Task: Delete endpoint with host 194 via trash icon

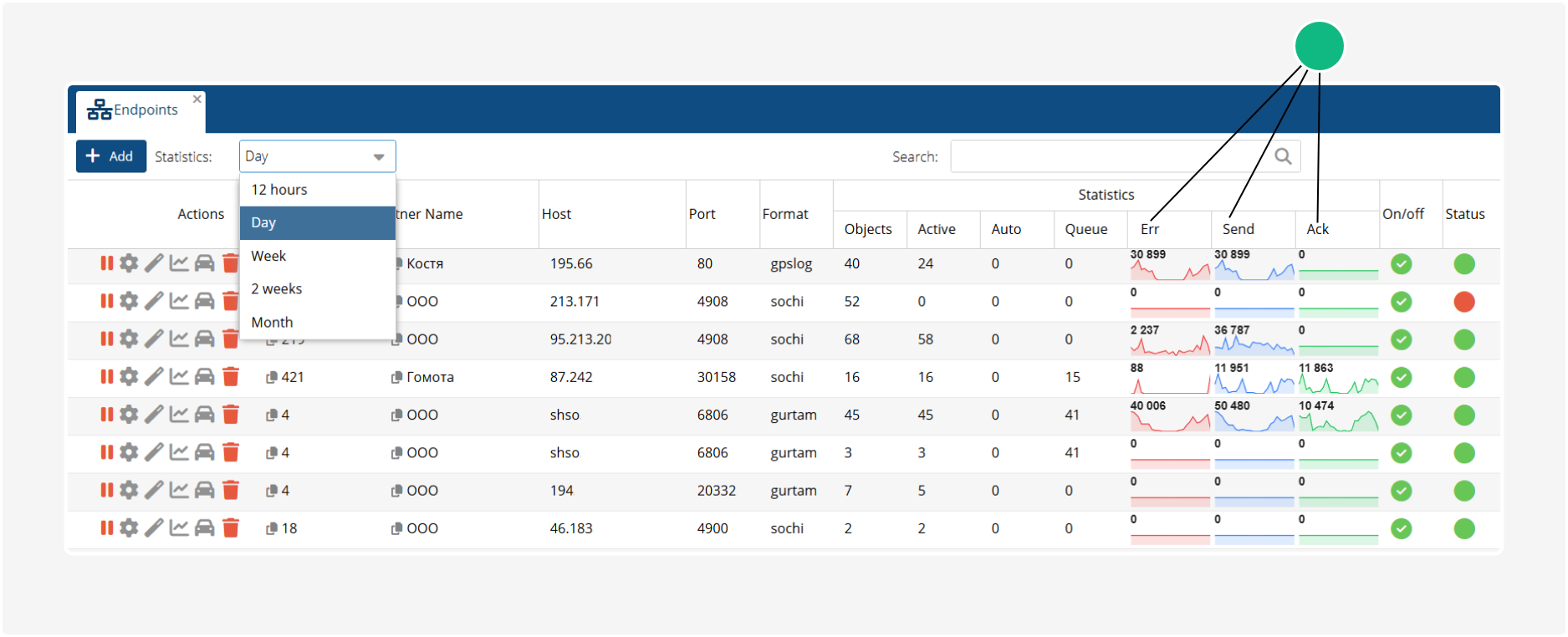Action: [x=231, y=490]
